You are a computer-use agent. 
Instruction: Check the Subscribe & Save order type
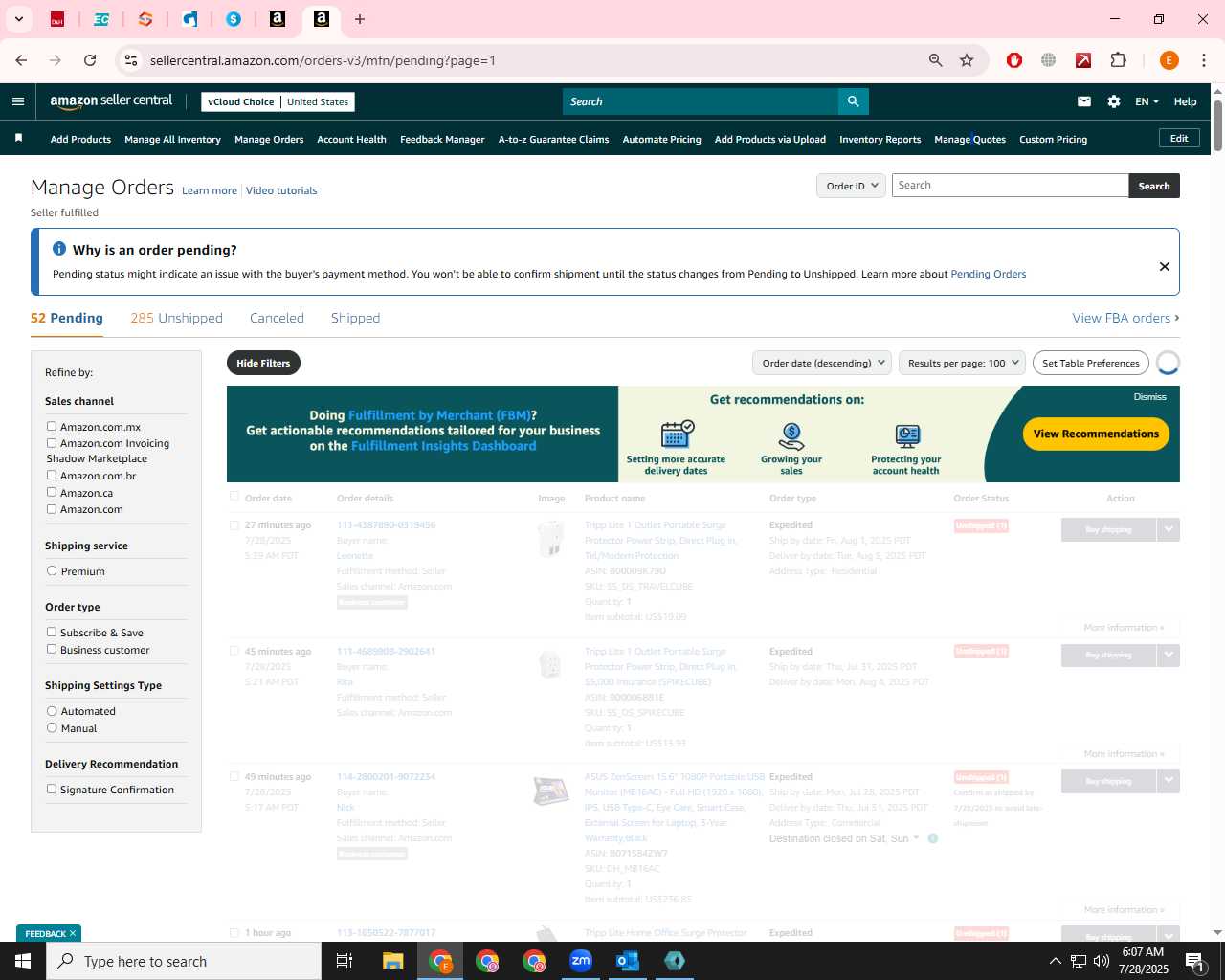click(x=52, y=632)
